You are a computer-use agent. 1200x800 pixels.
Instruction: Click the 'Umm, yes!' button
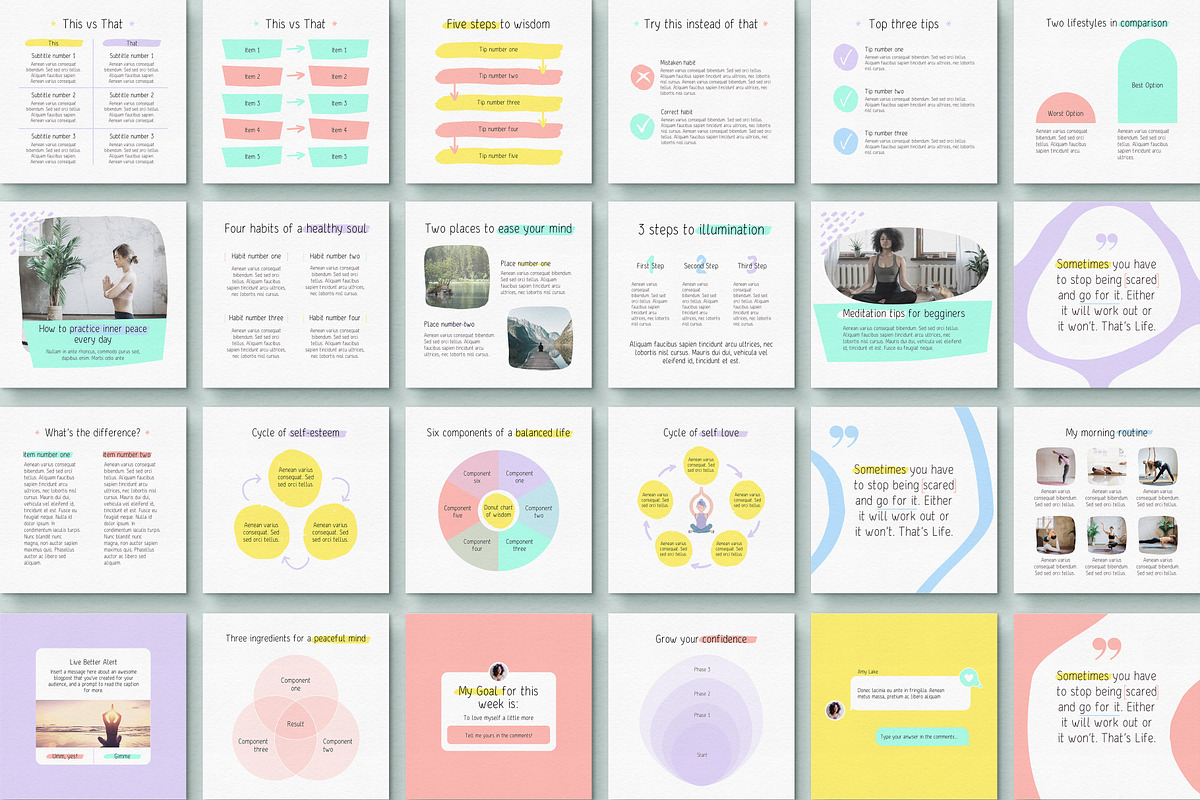(x=65, y=756)
